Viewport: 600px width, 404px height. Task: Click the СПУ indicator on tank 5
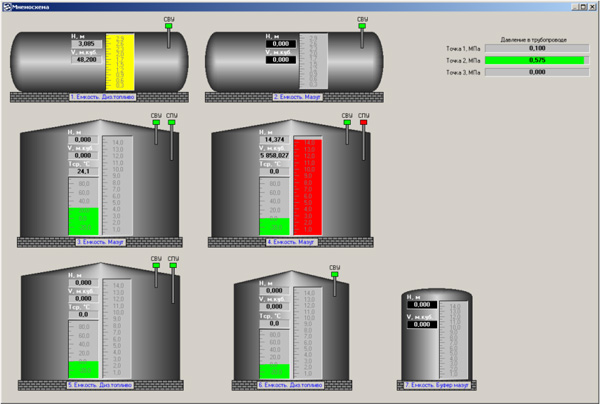(x=172, y=266)
